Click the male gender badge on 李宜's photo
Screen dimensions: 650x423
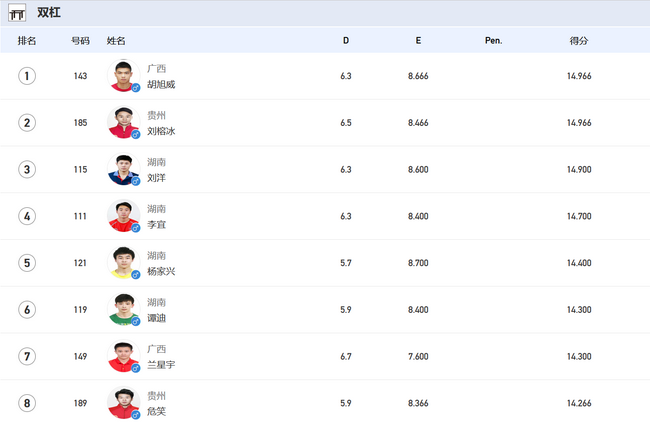(136, 228)
